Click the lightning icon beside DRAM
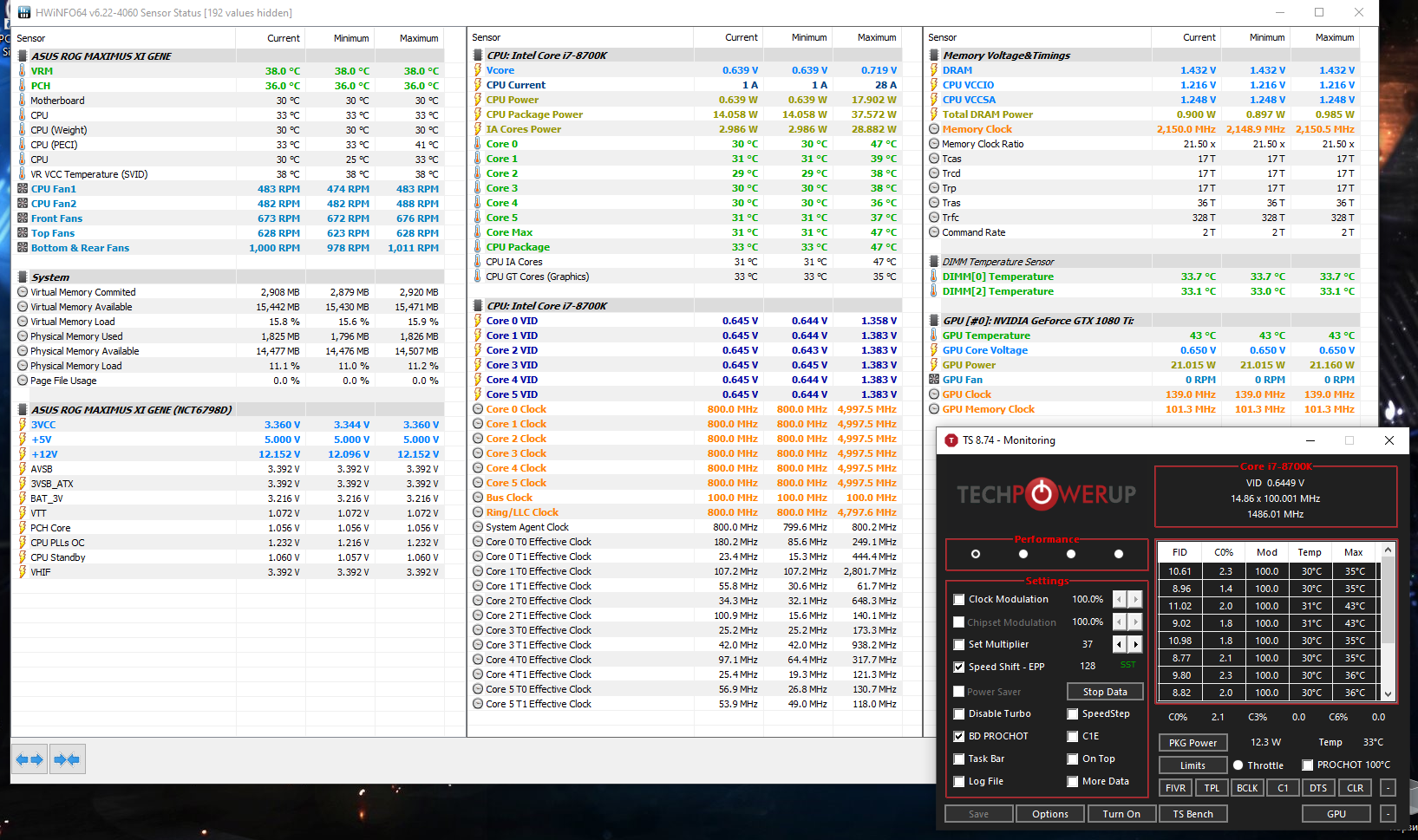 click(934, 70)
